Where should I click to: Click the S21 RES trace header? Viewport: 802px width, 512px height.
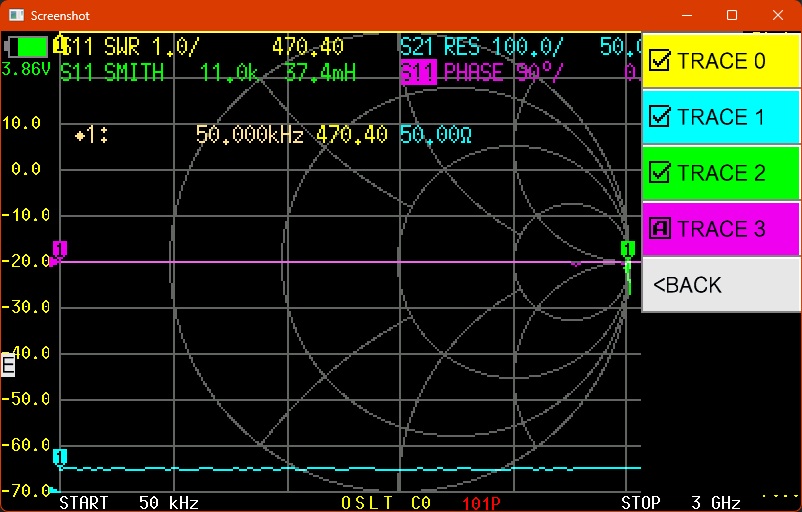coord(480,46)
